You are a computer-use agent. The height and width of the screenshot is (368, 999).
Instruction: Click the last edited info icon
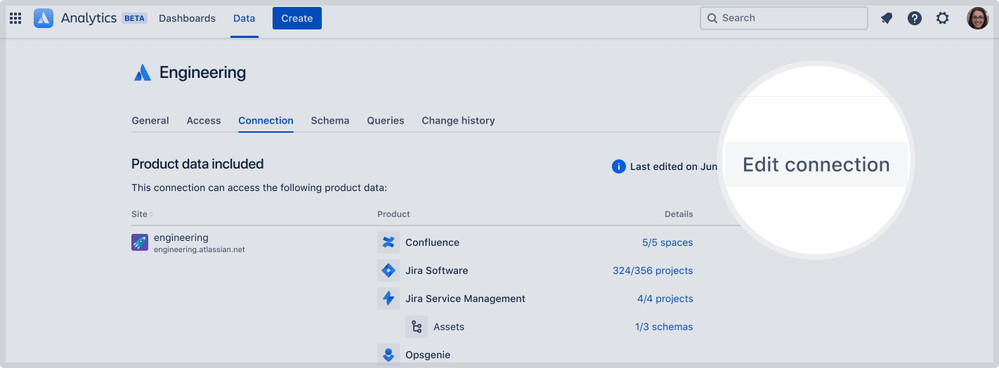[618, 167]
